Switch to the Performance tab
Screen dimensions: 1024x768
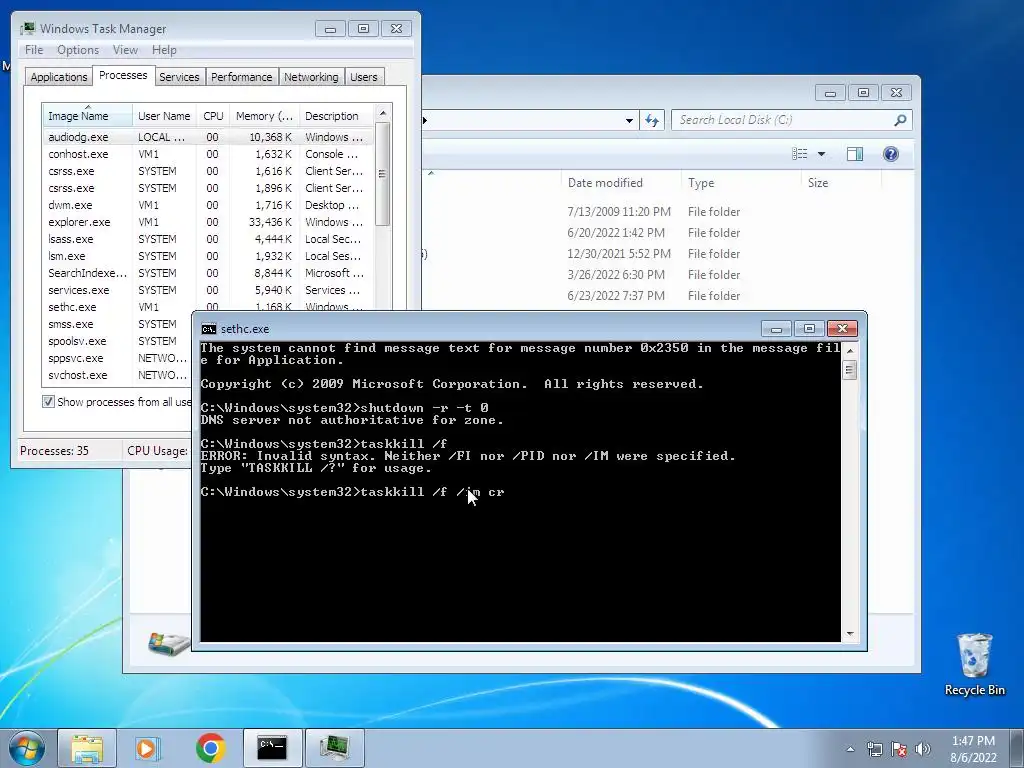click(x=241, y=77)
